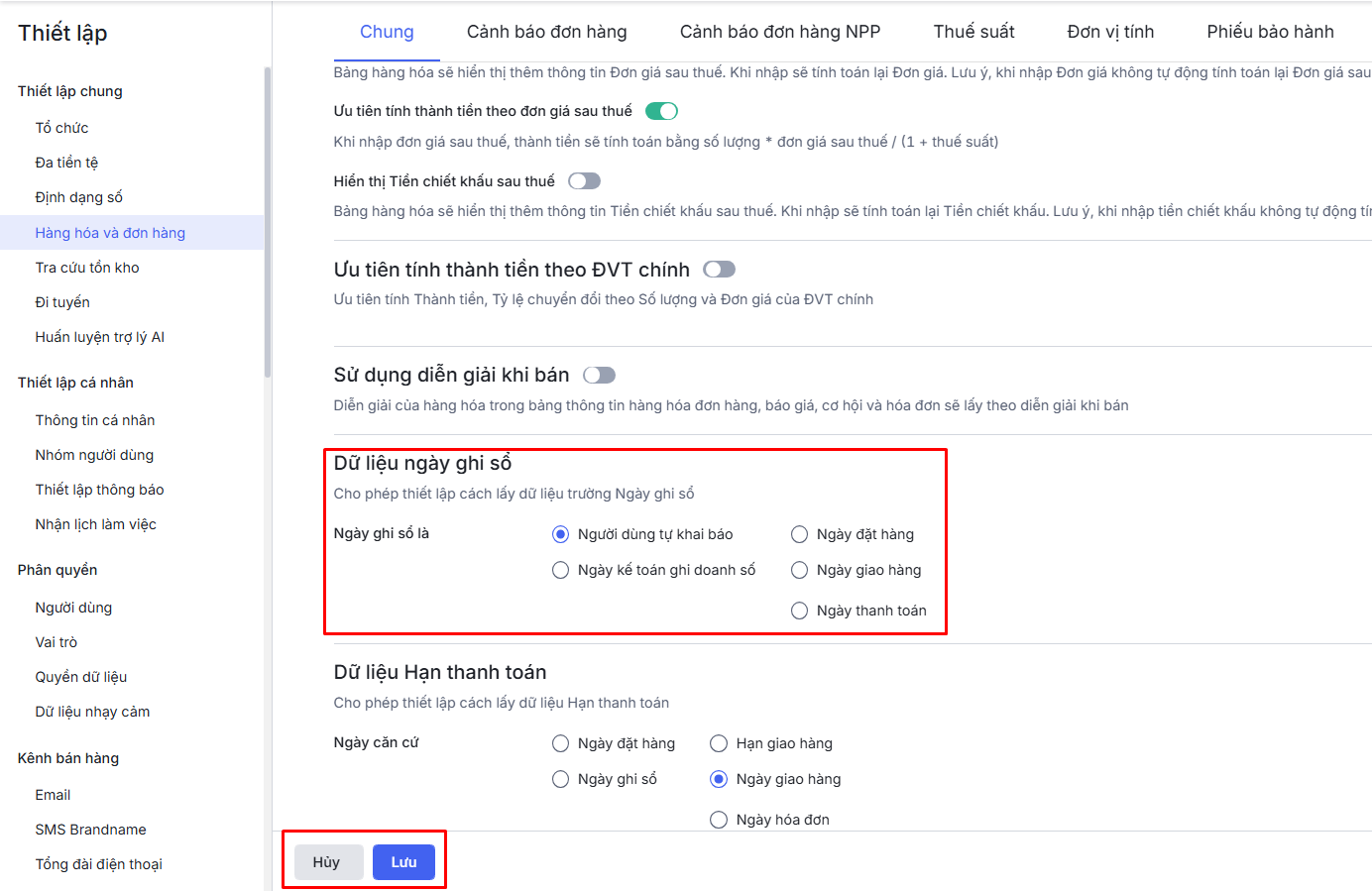
Task: Pick 'Hạn giao hàng' as payment basis
Action: click(720, 744)
